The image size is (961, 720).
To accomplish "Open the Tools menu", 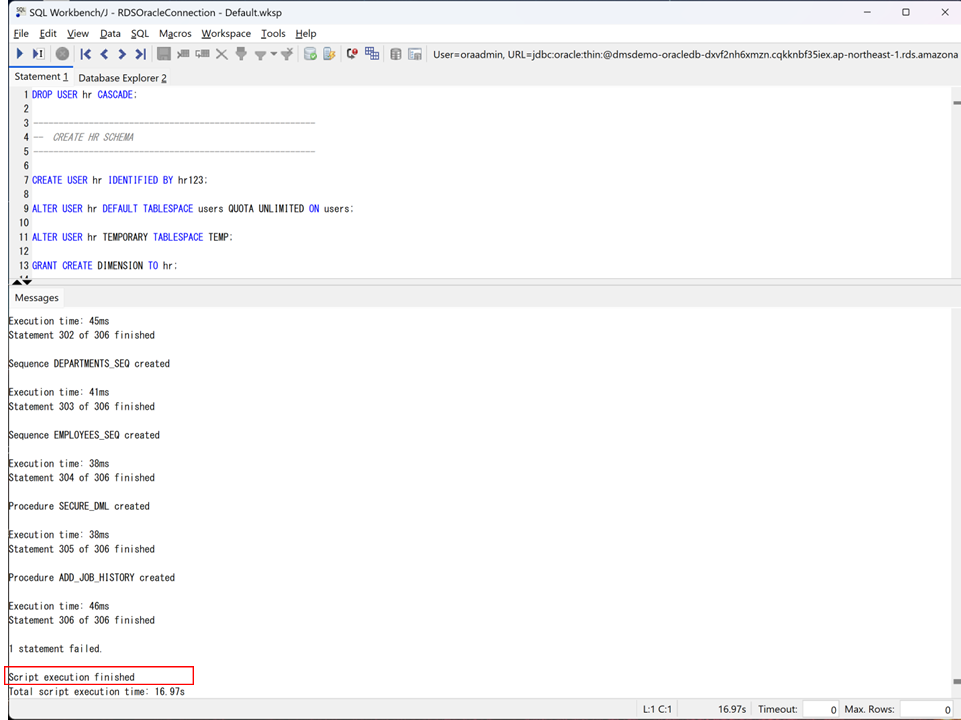I will point(273,34).
